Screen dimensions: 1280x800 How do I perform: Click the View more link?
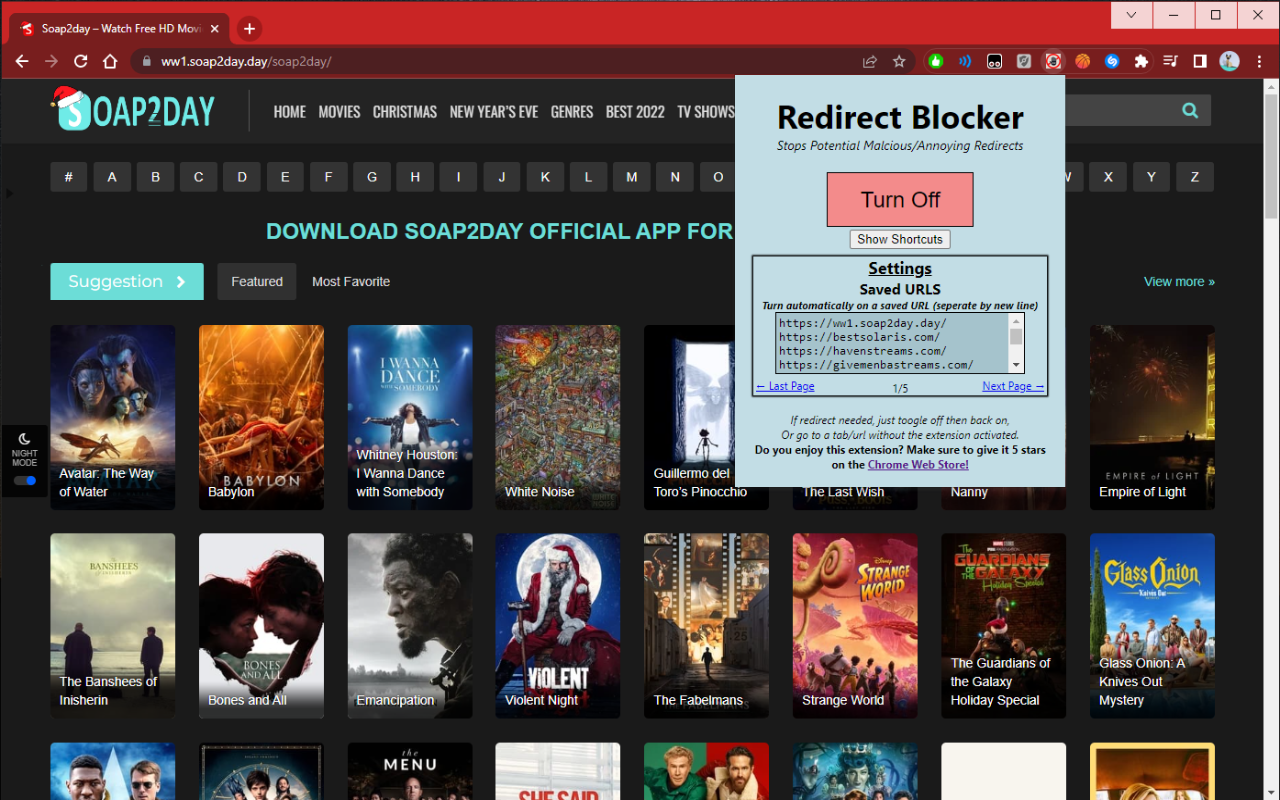(x=1179, y=282)
